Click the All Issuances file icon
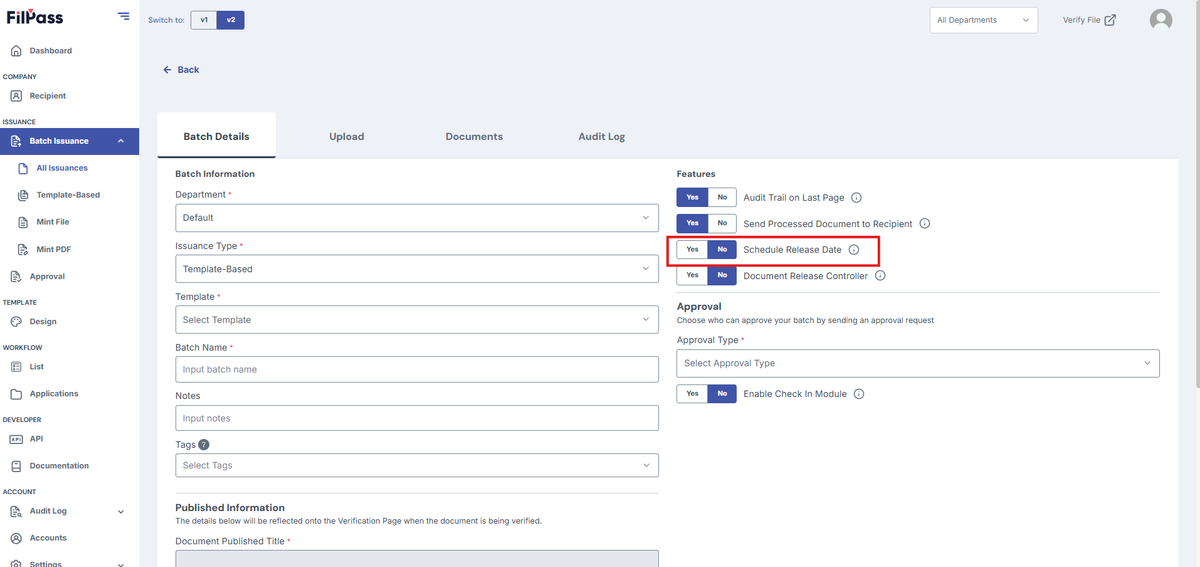 [23, 168]
